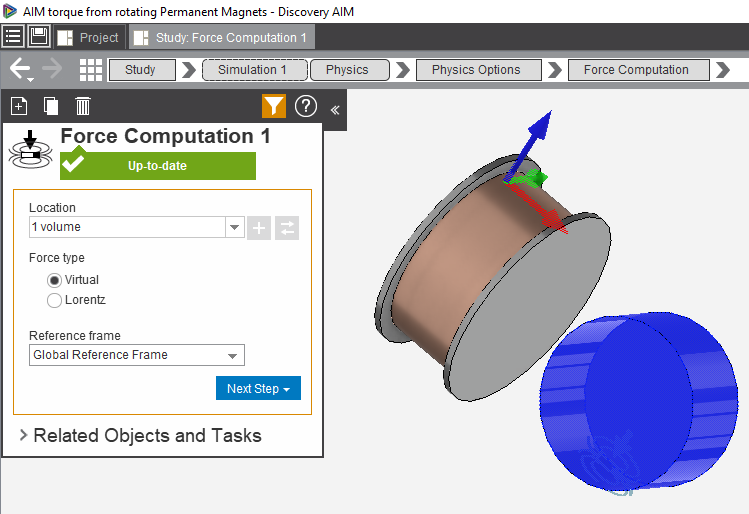Viewport: 749px width, 514px height.
Task: Open help with the question mark icon
Action: (x=306, y=106)
